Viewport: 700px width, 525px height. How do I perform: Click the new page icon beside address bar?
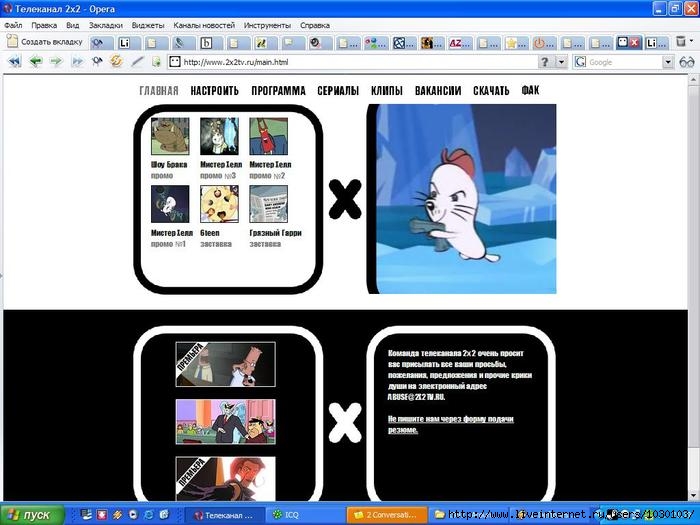156,62
